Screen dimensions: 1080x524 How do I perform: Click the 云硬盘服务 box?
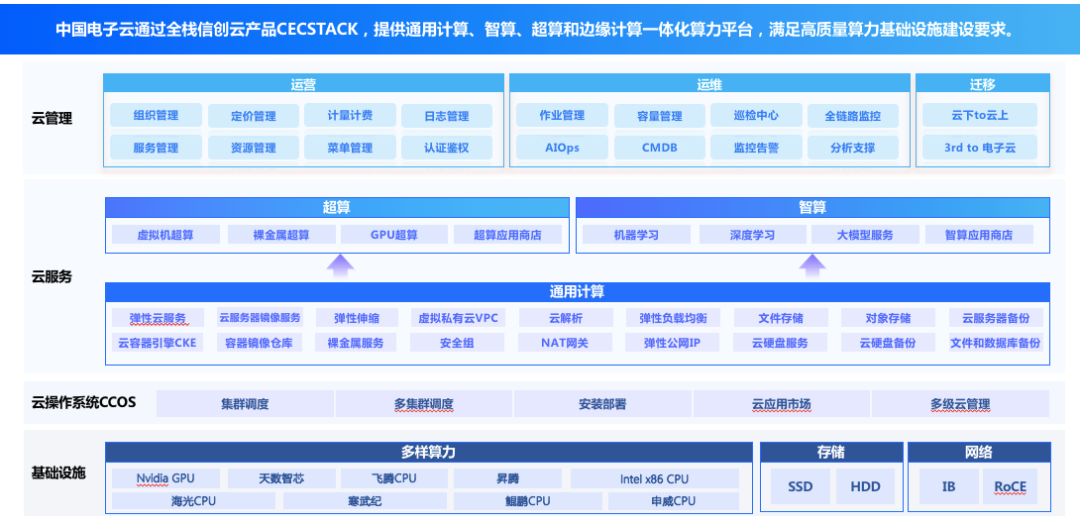coord(780,342)
